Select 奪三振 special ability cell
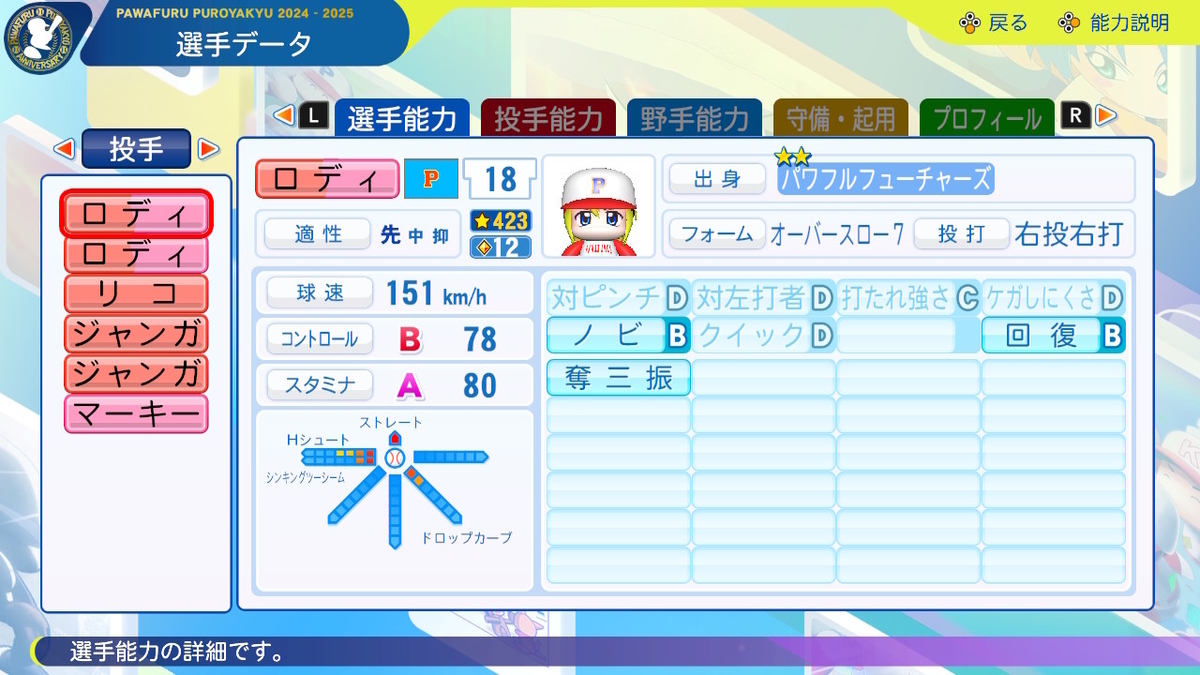The image size is (1200, 675). point(618,377)
